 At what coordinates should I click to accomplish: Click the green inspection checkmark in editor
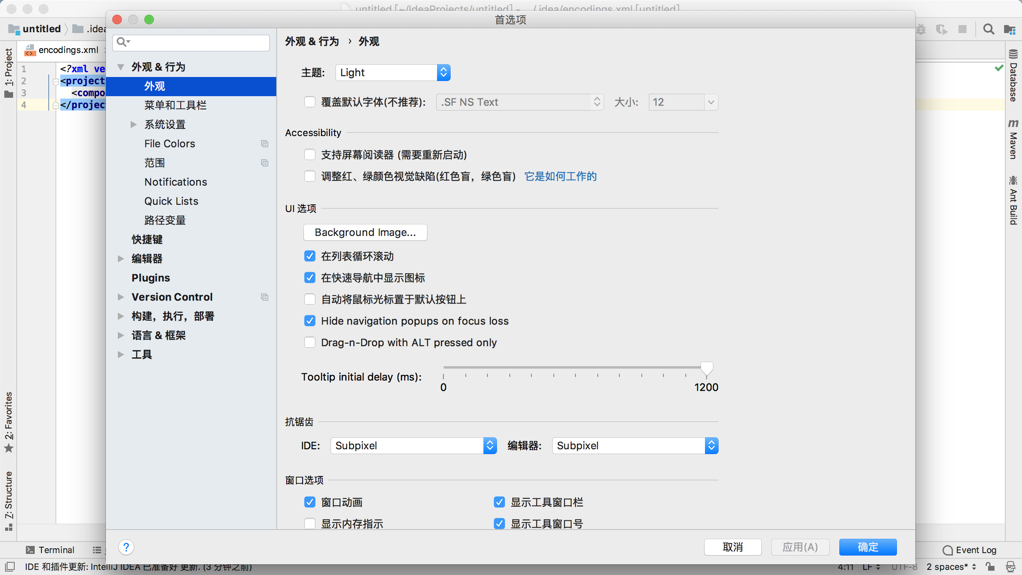[x=999, y=68]
